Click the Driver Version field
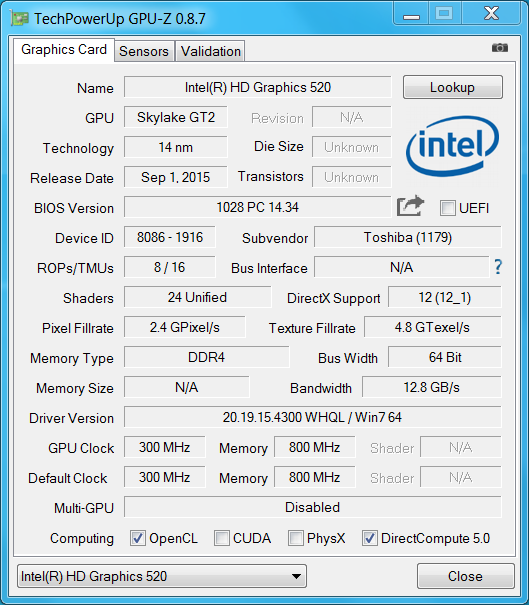 tap(313, 417)
